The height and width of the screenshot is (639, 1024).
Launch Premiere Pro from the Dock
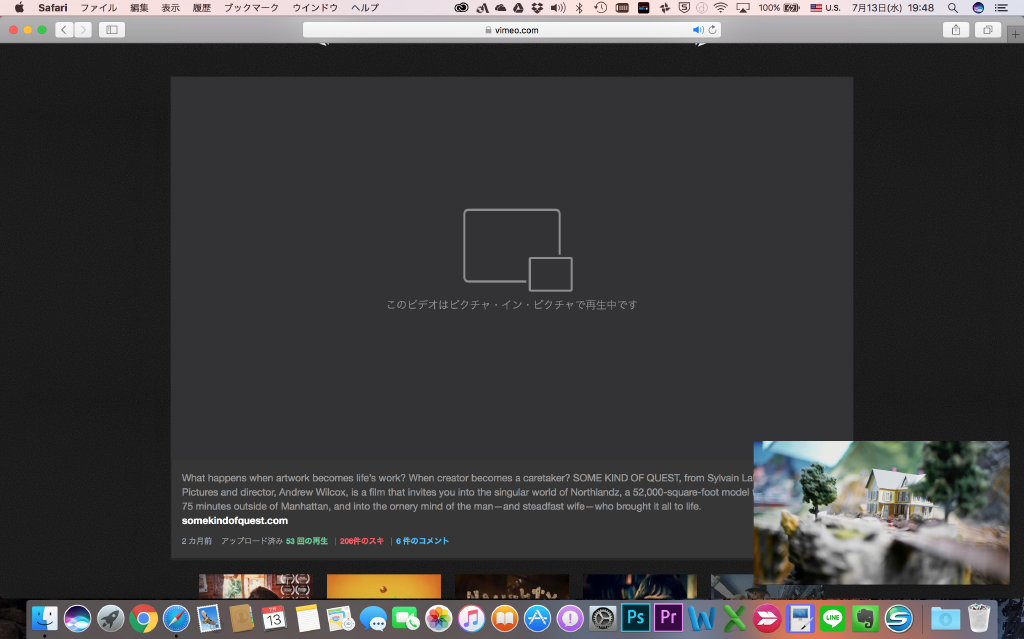(x=668, y=618)
